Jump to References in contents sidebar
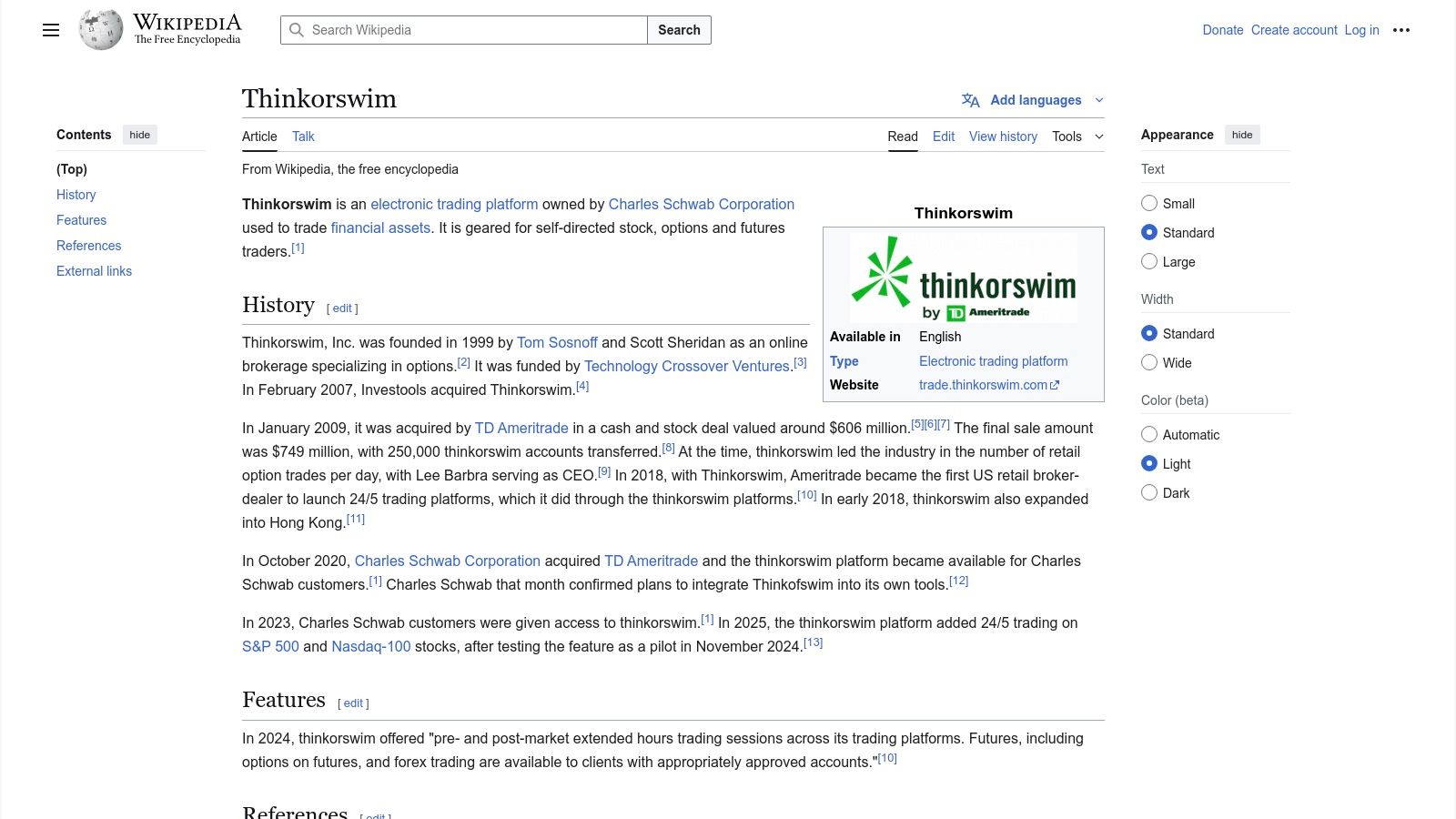1456x819 pixels. pyautogui.click(x=88, y=246)
